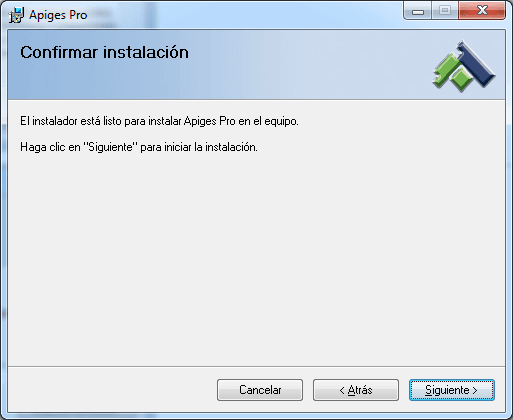Click Apiges Pro inside the body sentence
Screen dimensions: 513x420
210,121
